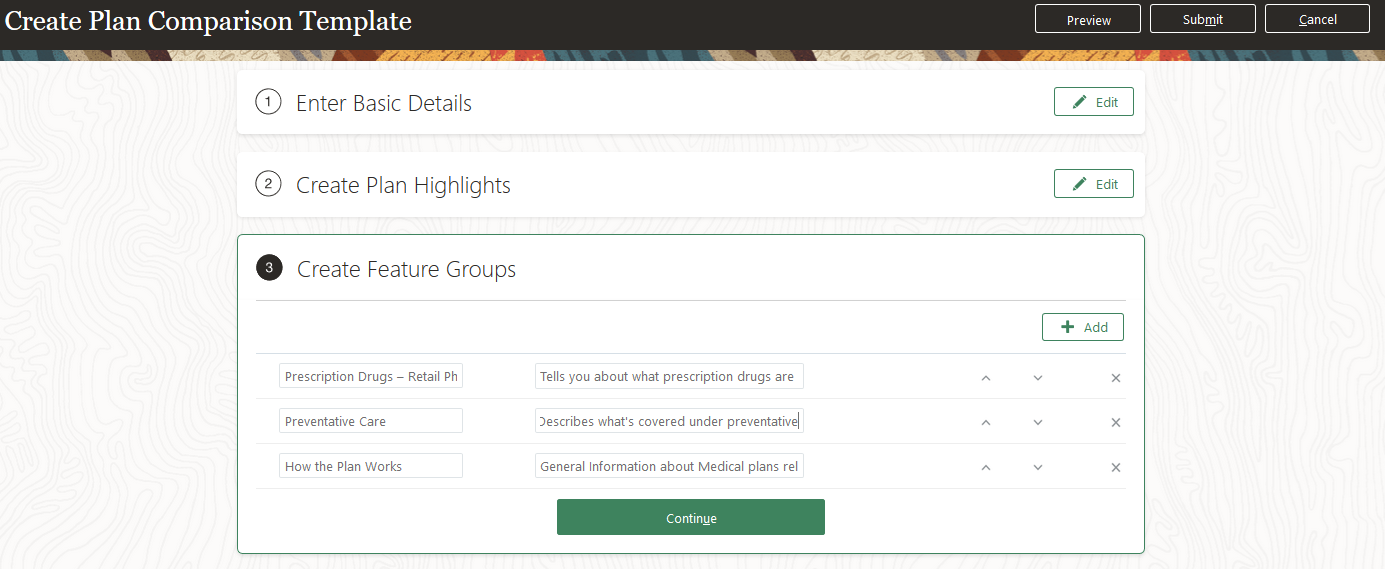The width and height of the screenshot is (1385, 569).
Task: Move How the Plan Works up
Action: (x=986, y=468)
